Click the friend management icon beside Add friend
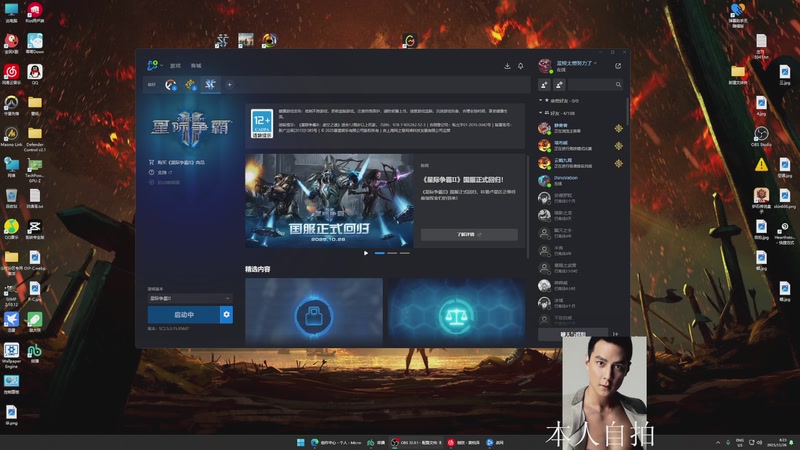 tap(559, 85)
